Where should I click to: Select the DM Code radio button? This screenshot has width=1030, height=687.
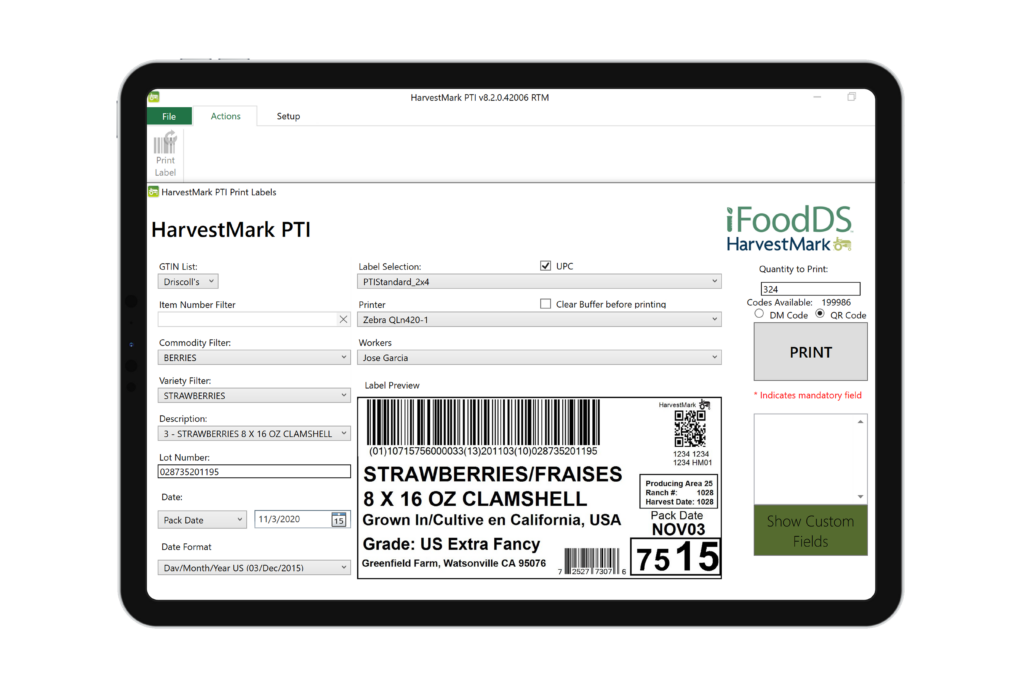point(759,314)
